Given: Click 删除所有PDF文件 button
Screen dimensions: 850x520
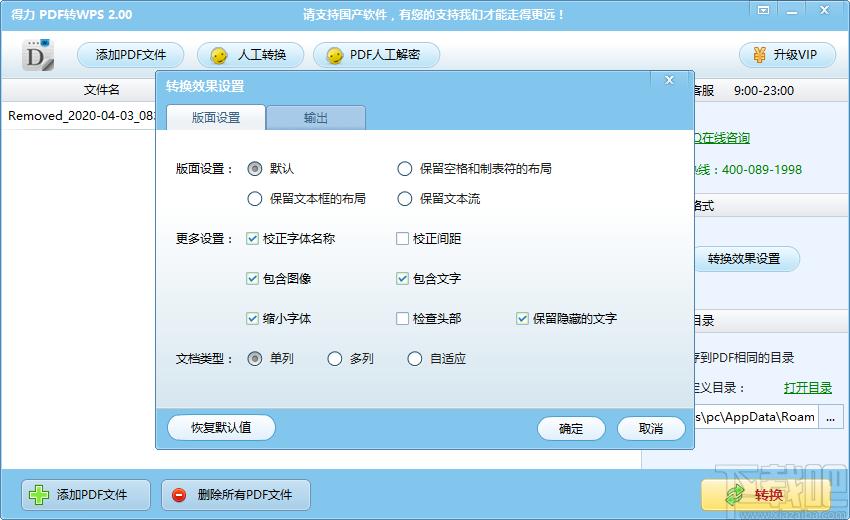Looking at the screenshot, I should (236, 495).
